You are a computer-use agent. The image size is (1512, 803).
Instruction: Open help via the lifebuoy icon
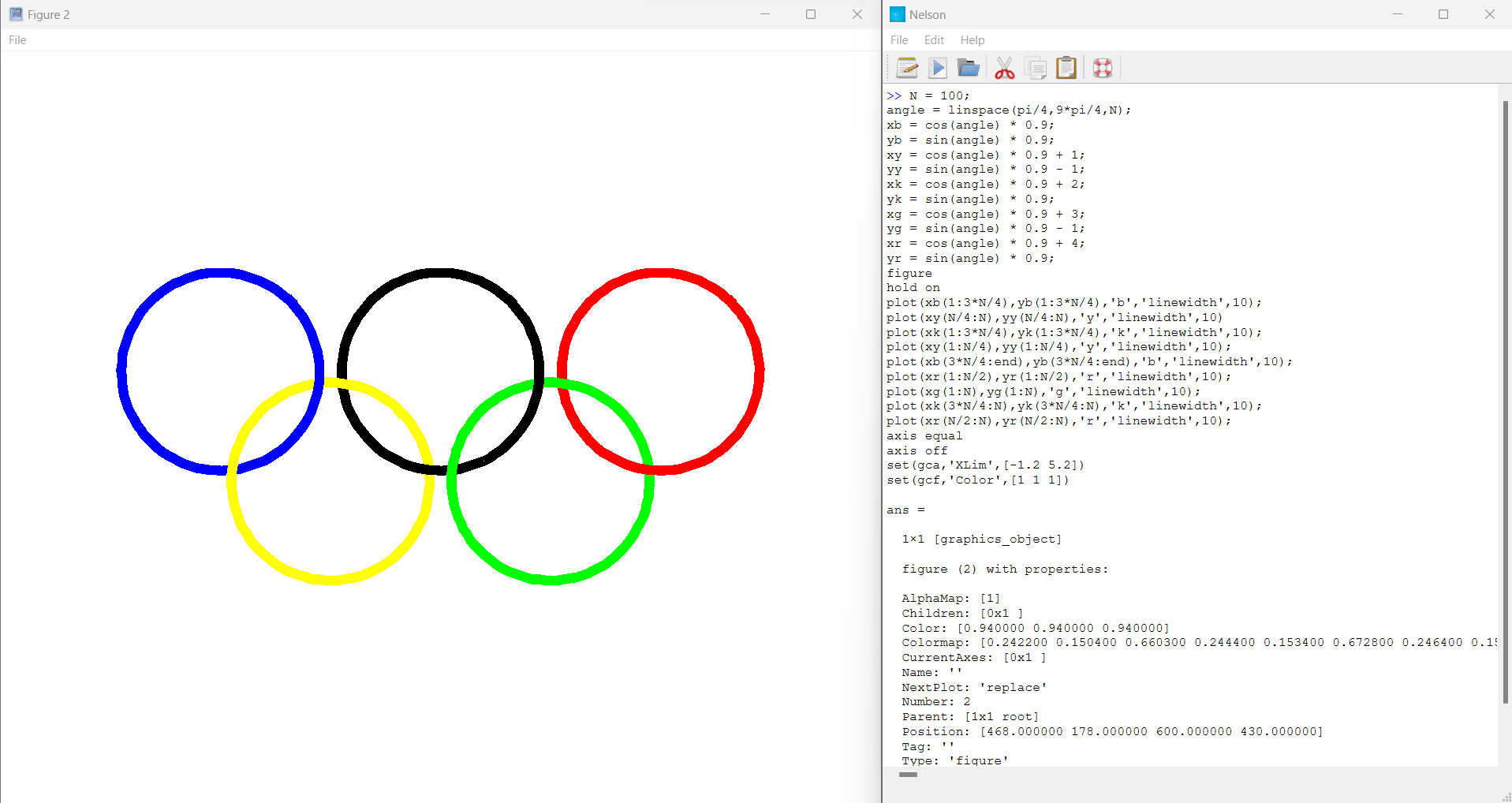coord(1103,68)
